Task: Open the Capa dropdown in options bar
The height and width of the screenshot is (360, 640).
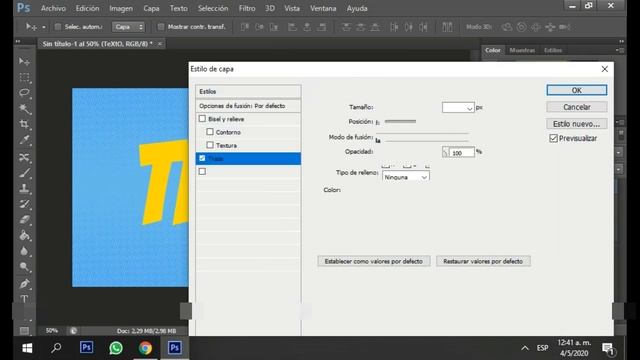Action: coord(128,27)
